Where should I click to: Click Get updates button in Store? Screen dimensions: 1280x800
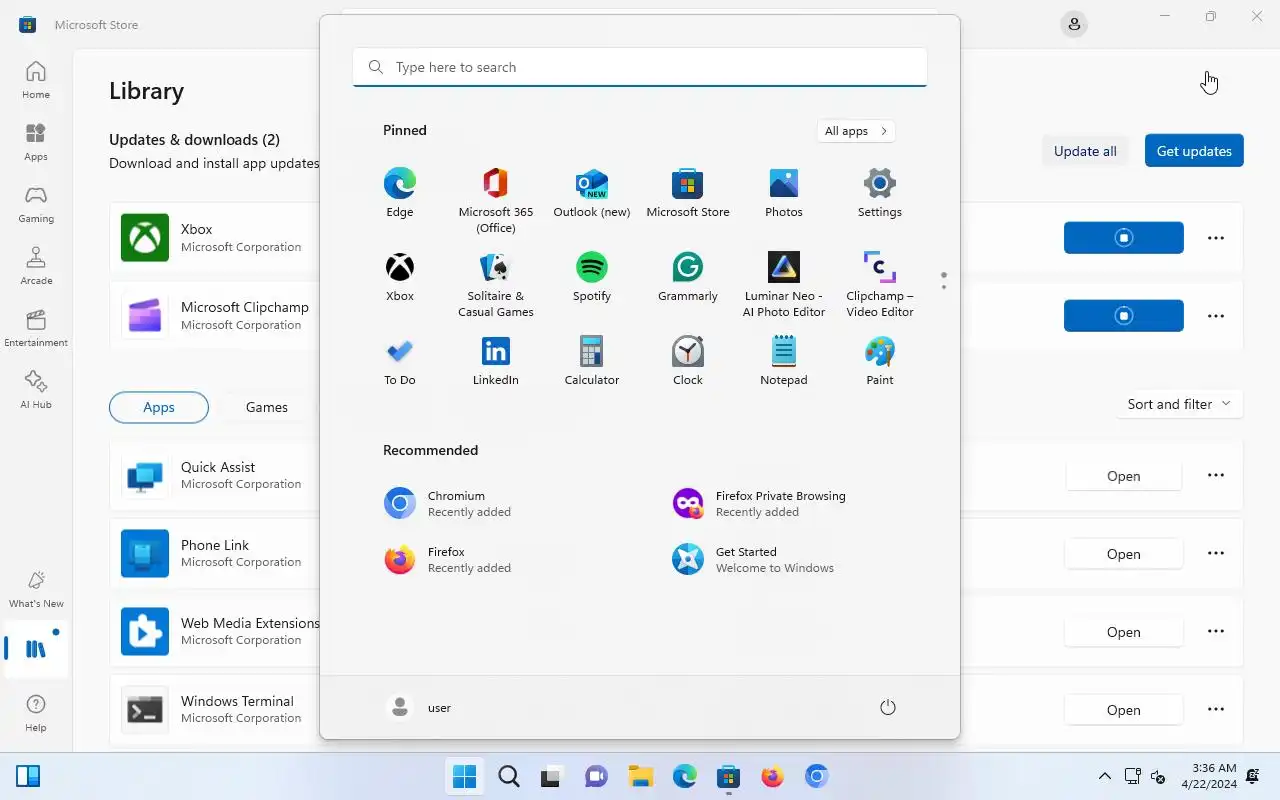[1194, 151]
